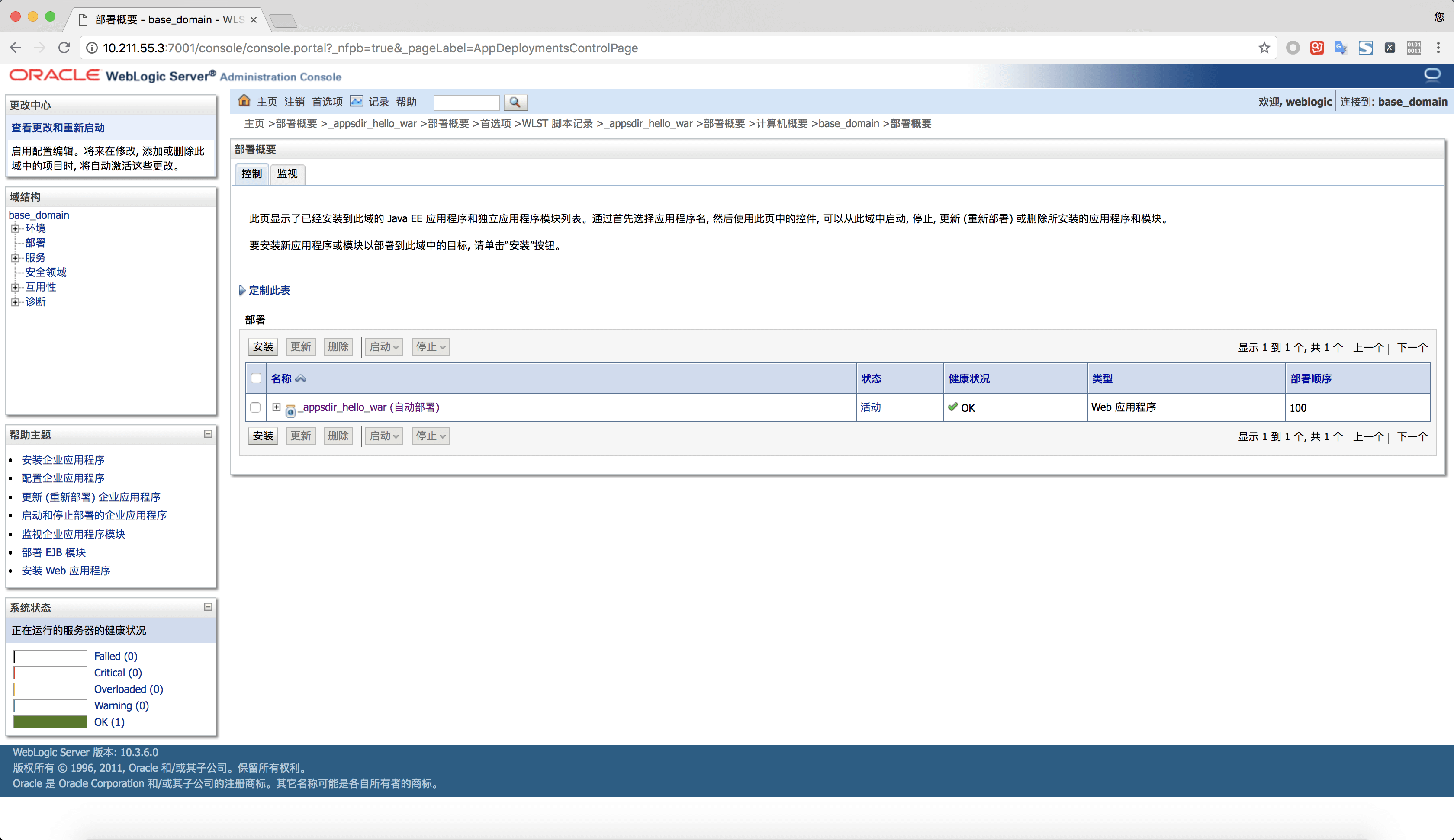The height and width of the screenshot is (840, 1454).
Task: Click the home icon in the console toolbar
Action: click(244, 101)
